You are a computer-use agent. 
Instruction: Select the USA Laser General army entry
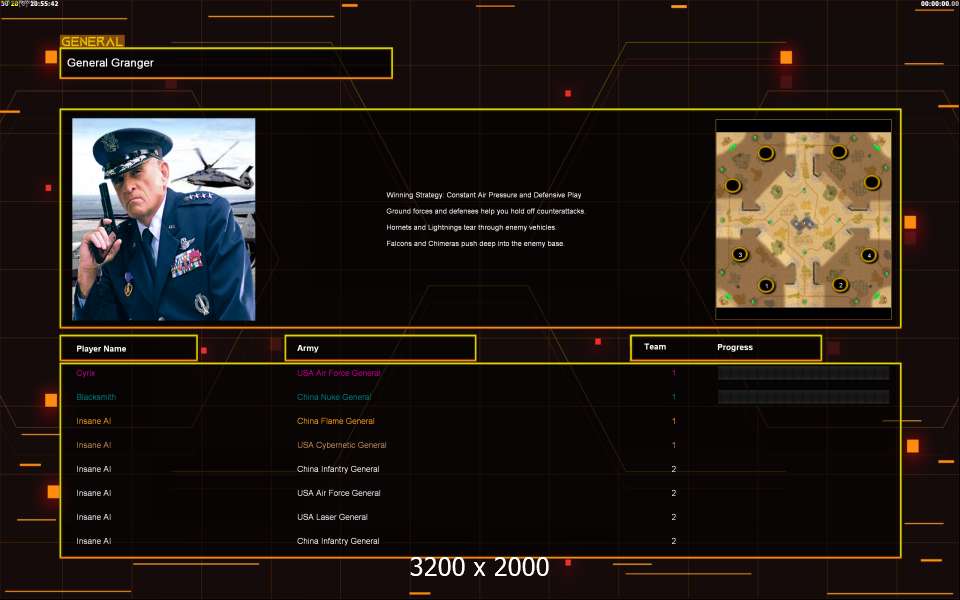[x=332, y=517]
